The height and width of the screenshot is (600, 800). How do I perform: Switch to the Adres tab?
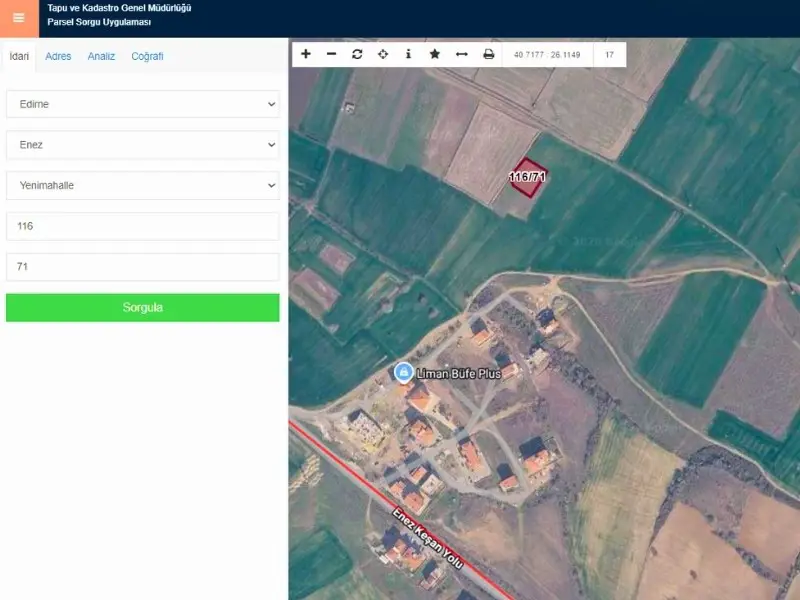58,56
